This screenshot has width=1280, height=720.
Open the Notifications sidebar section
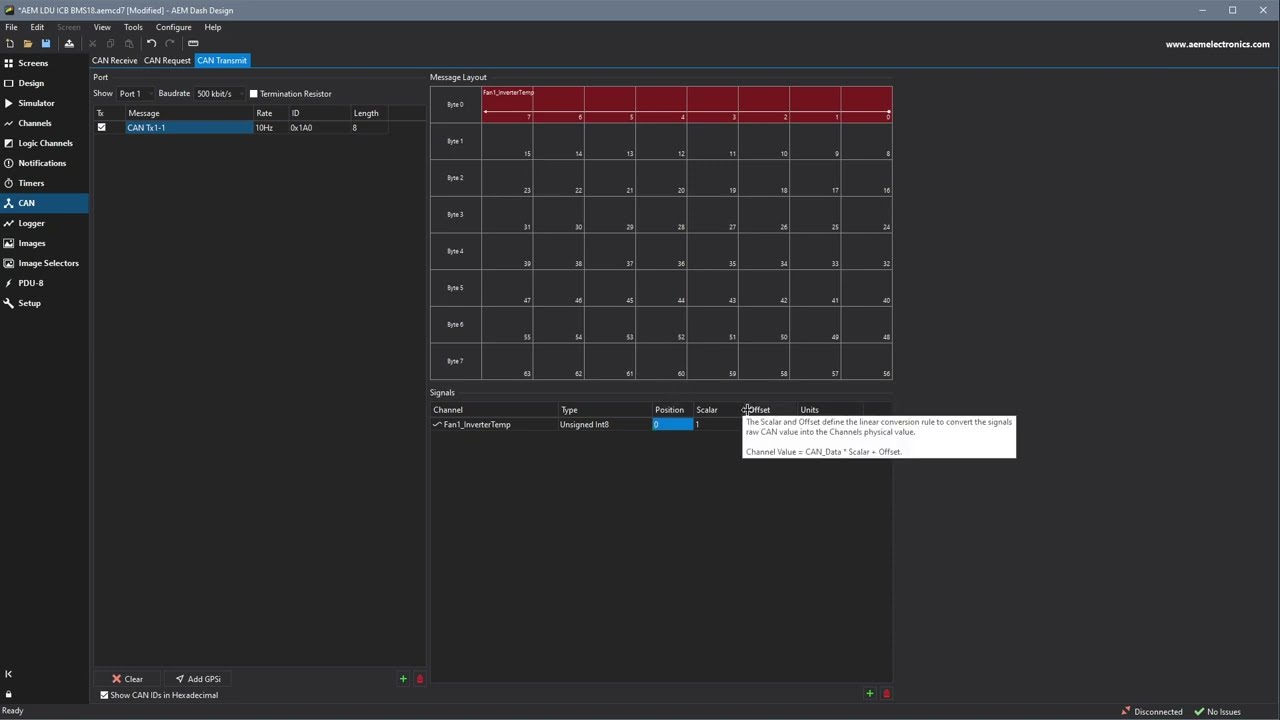[44, 163]
